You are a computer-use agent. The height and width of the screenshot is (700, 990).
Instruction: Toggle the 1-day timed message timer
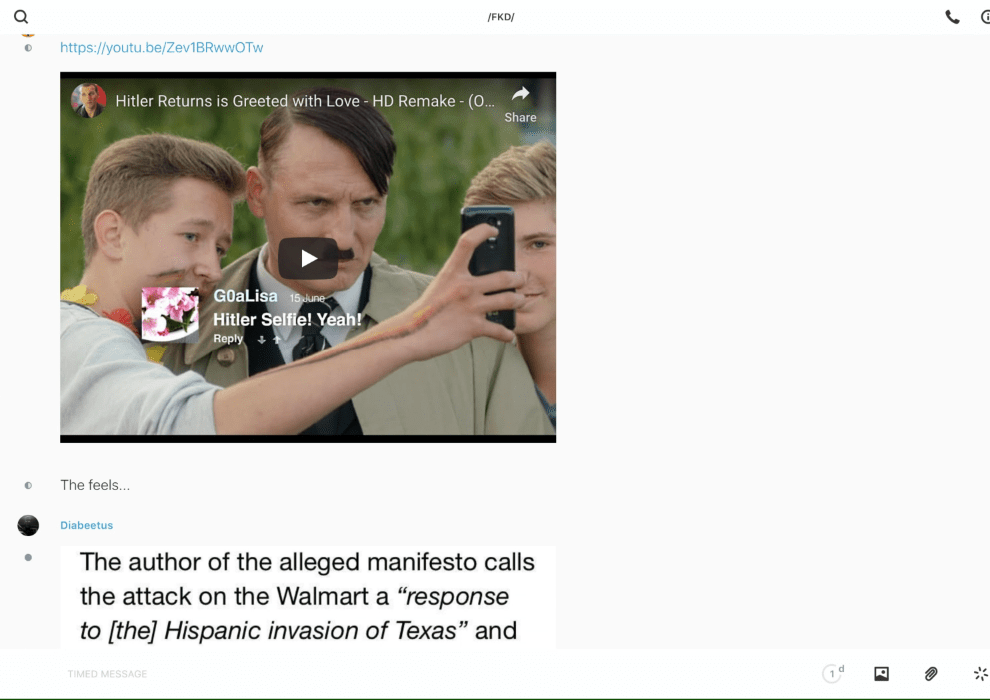833,674
